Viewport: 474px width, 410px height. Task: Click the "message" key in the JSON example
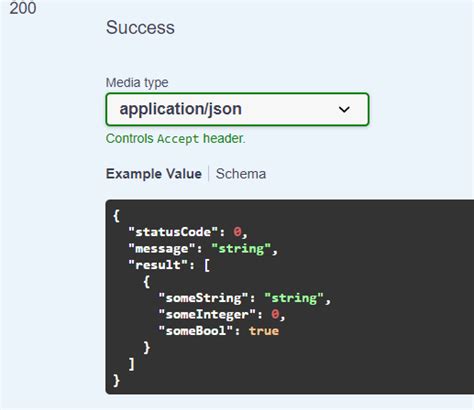tap(162, 249)
